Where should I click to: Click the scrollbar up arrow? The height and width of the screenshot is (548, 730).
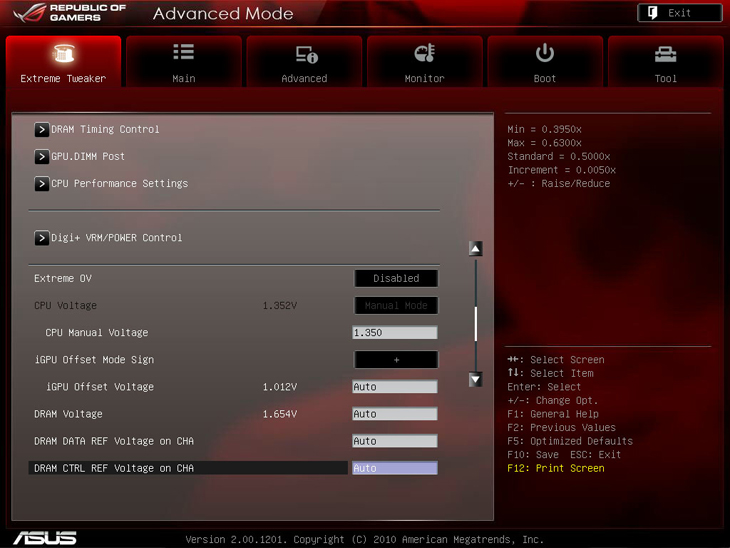(476, 249)
